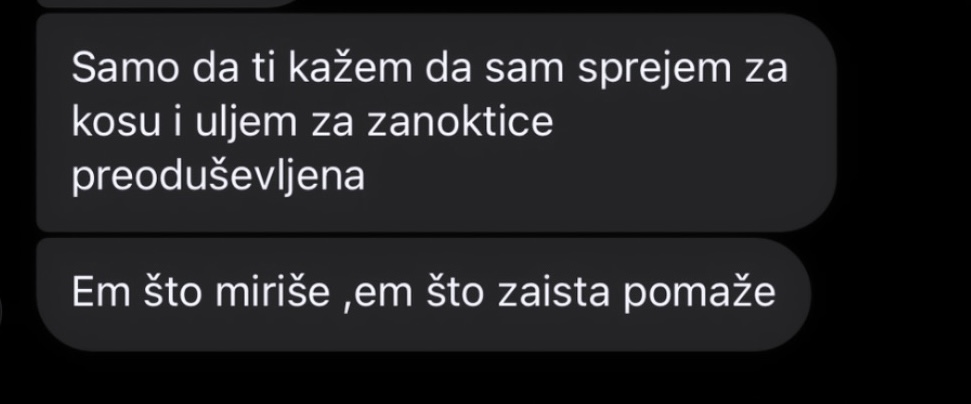Image resolution: width=971 pixels, height=404 pixels.
Task: Click the partially visible bubble at the top
Action: [x=167, y=3]
